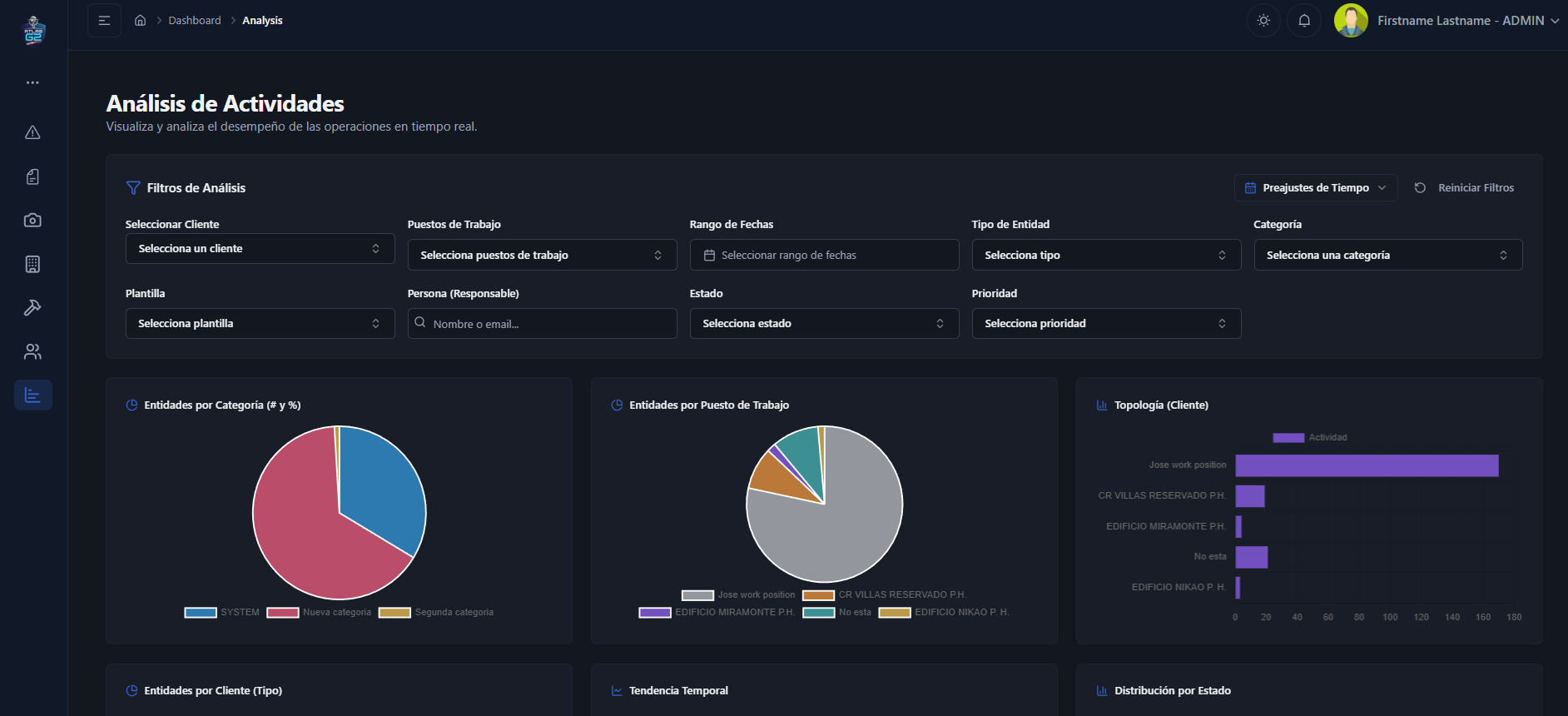
Task: Open the hammer tools sidebar icon
Action: point(32,308)
